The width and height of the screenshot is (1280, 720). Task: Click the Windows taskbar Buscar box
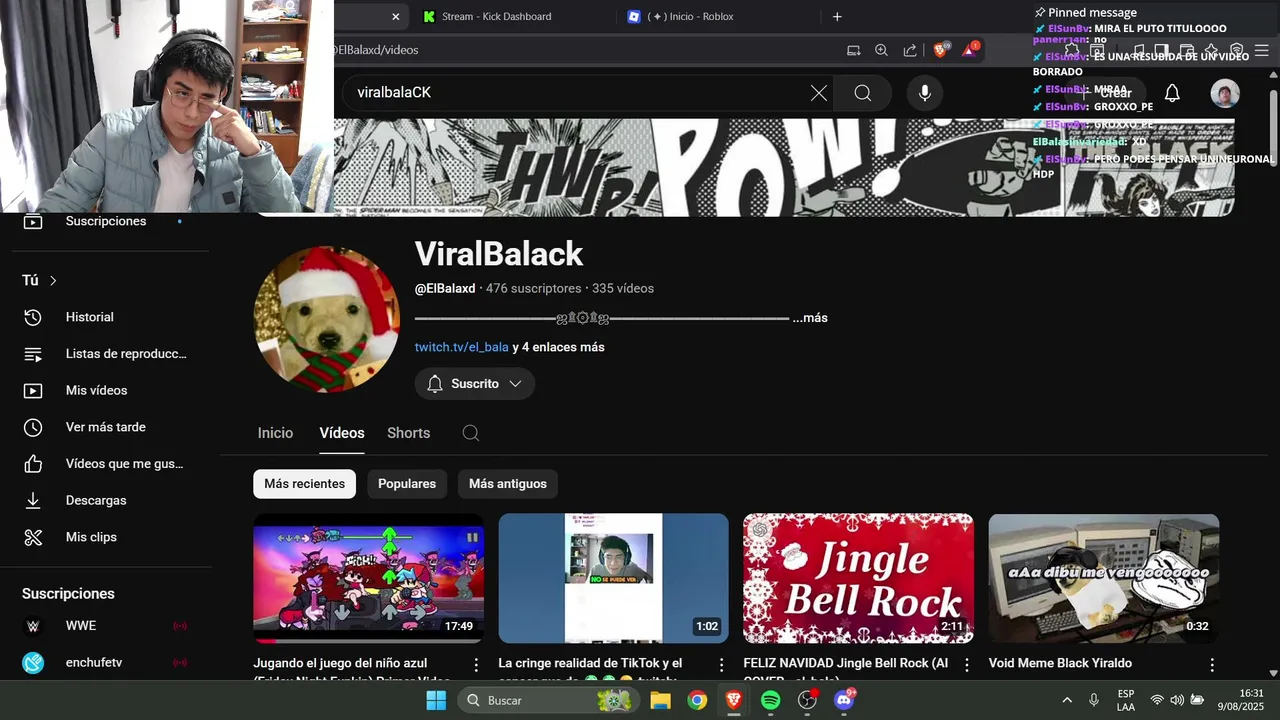[548, 700]
